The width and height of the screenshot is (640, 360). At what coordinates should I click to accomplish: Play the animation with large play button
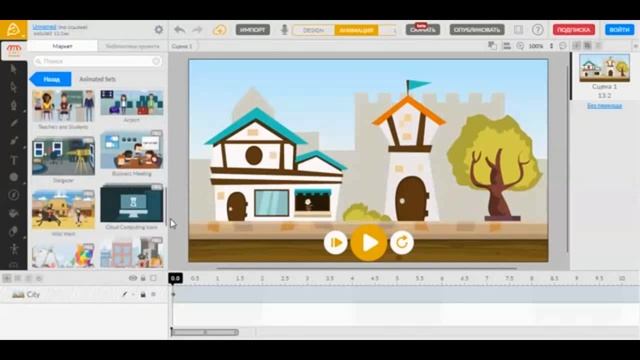[369, 243]
